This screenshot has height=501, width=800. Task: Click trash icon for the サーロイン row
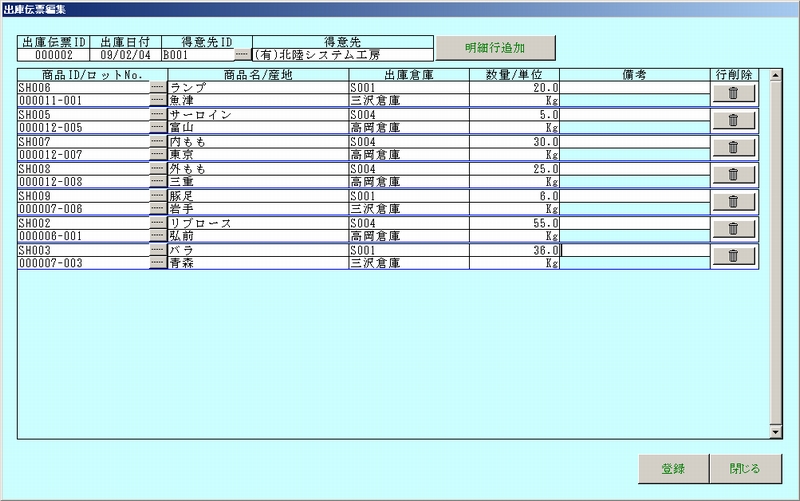[x=733, y=120]
